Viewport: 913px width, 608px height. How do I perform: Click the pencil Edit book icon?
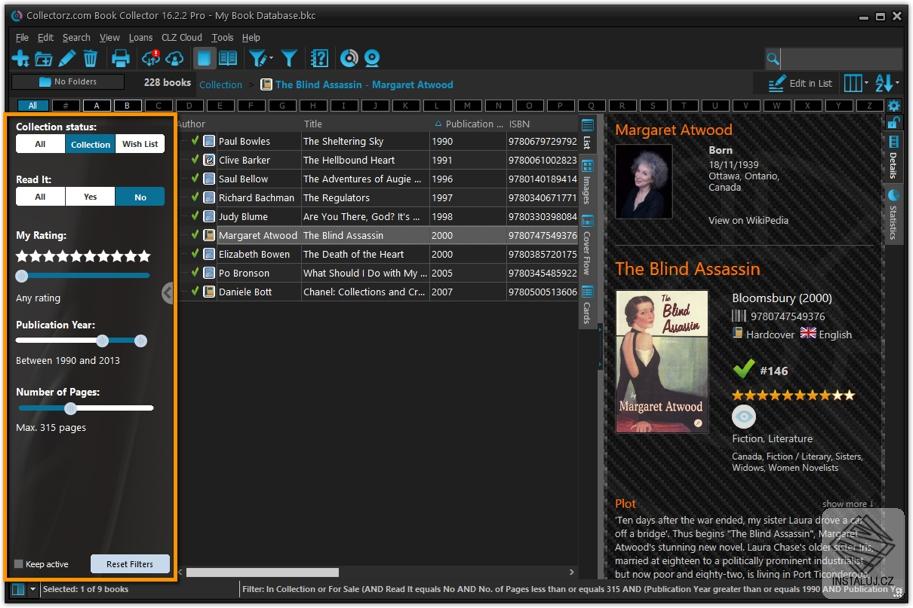67,58
